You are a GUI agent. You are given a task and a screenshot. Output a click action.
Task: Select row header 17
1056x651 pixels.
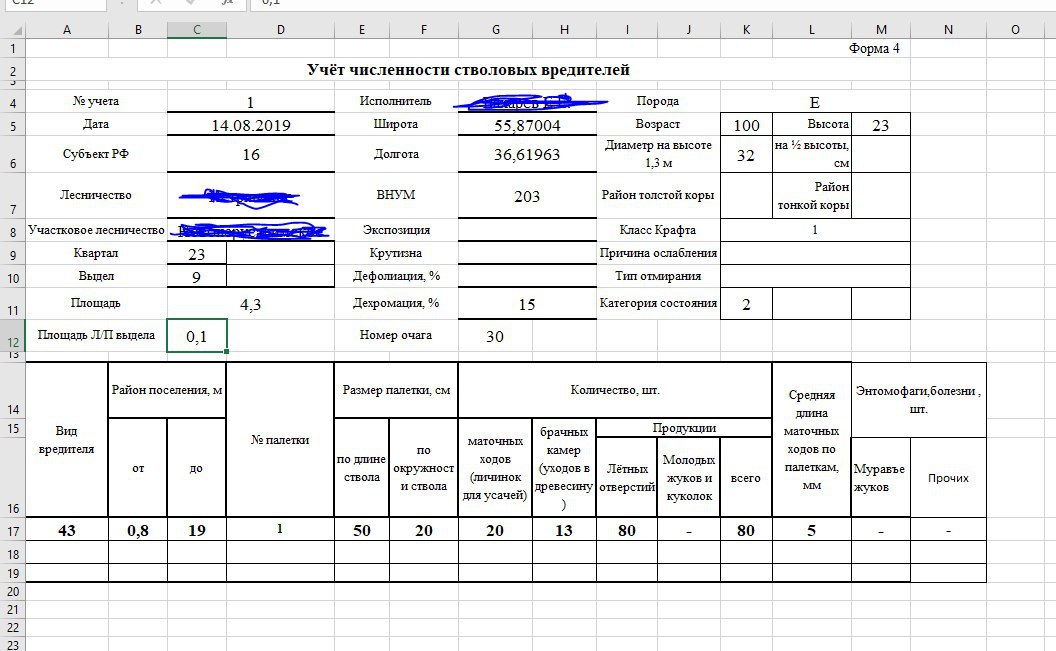(x=13, y=530)
